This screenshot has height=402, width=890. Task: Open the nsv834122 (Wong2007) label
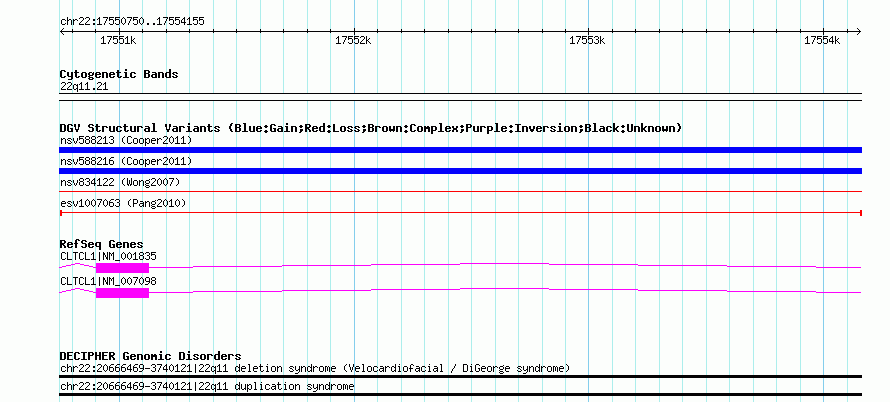point(120,182)
